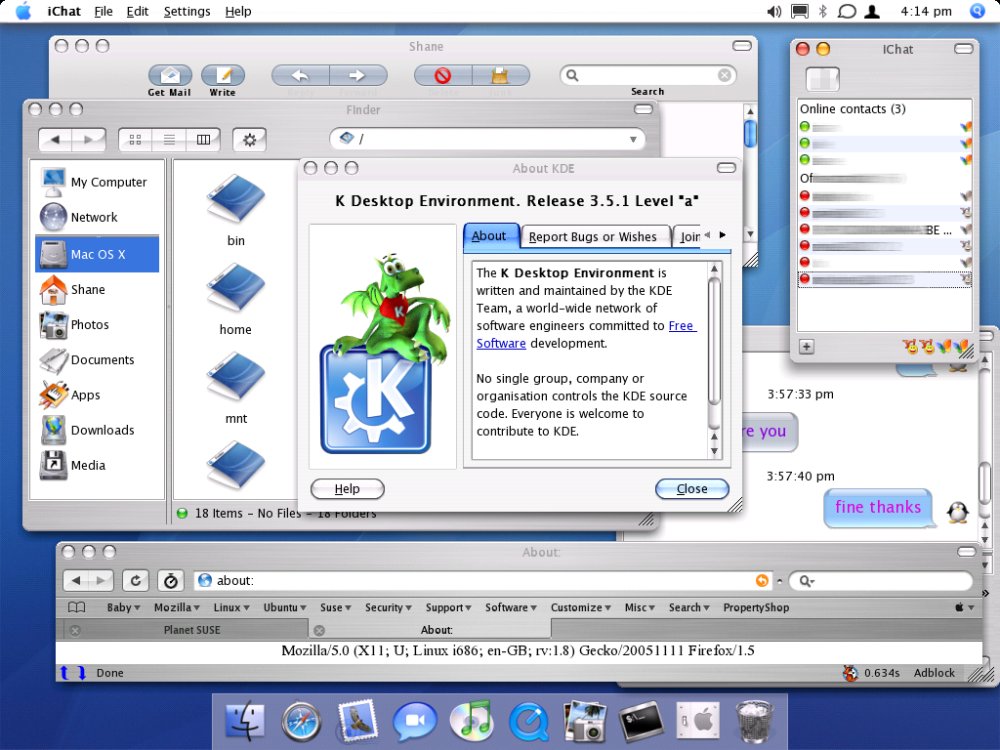This screenshot has height=750, width=1000.
Task: Expand the Ubuntu bookmarks menu
Action: 284,608
